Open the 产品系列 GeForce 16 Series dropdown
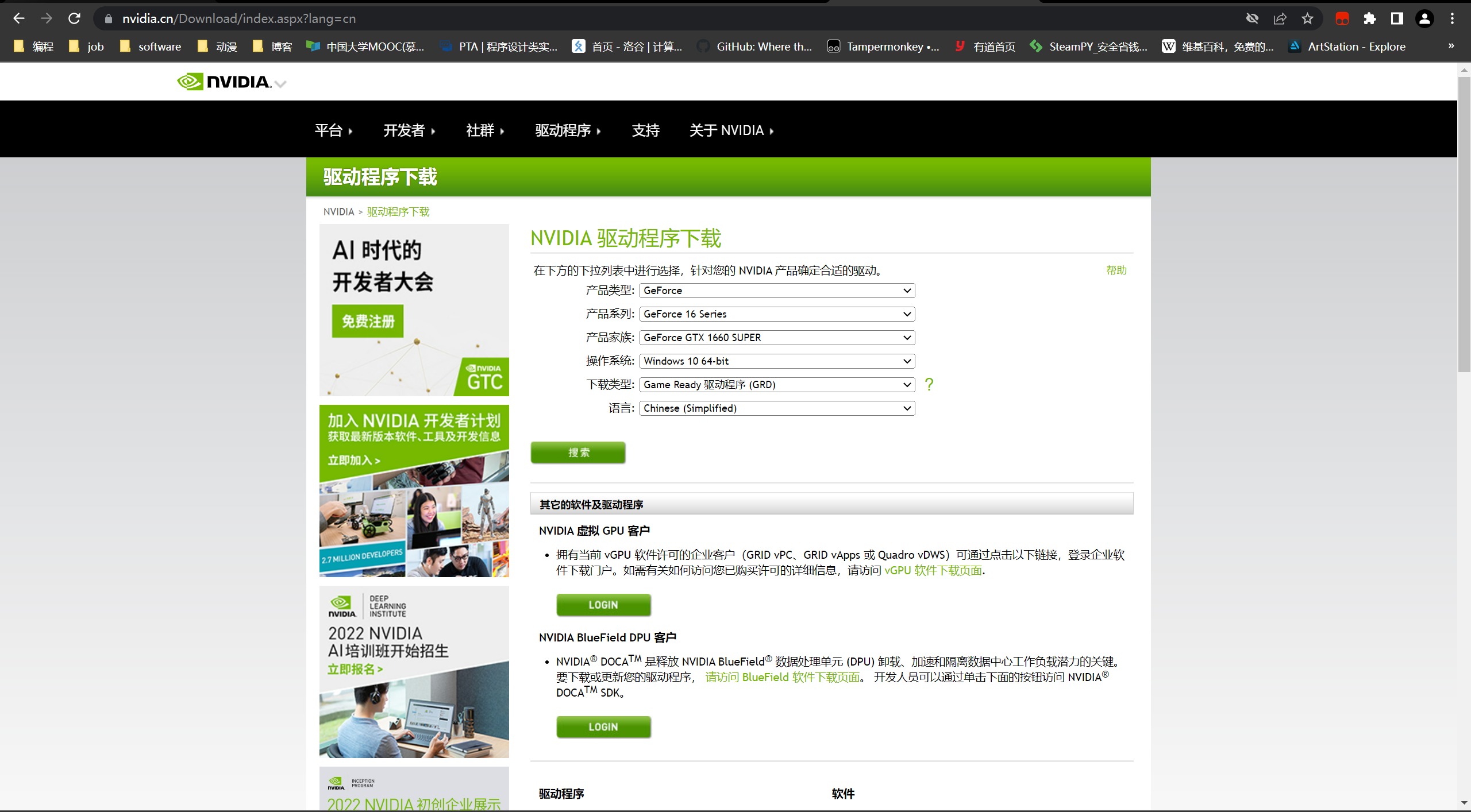Screen dimensions: 1471x812 pos(777,314)
